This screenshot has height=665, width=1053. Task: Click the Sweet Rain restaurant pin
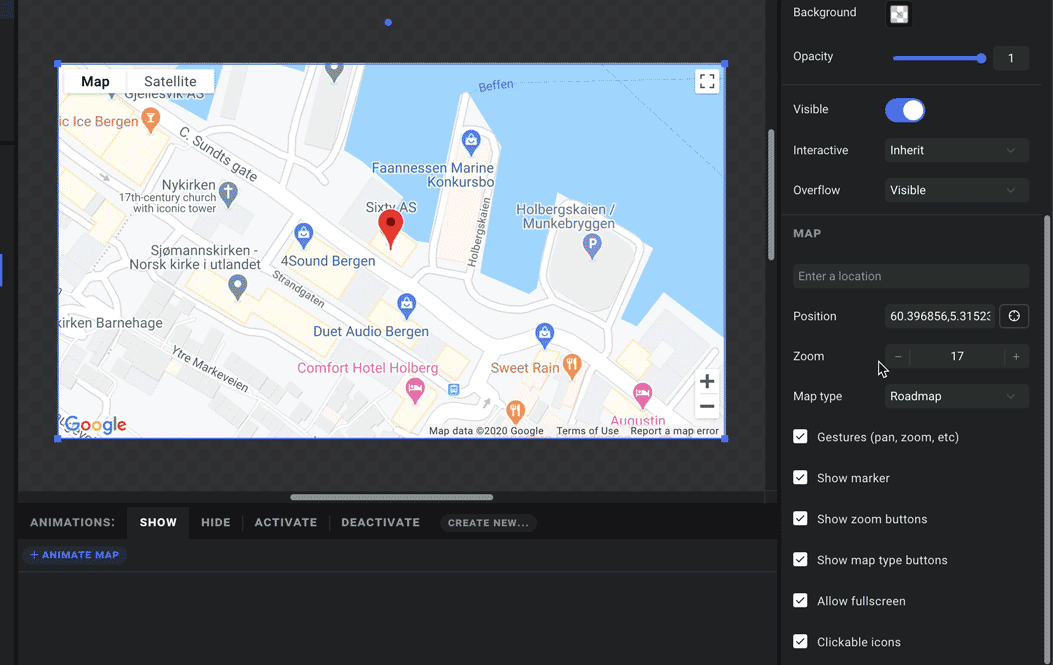tap(571, 367)
